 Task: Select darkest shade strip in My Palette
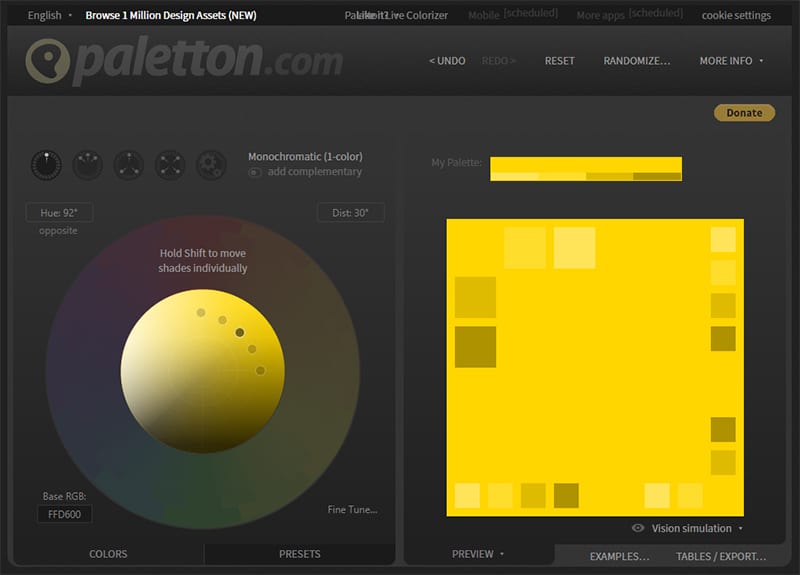point(657,177)
